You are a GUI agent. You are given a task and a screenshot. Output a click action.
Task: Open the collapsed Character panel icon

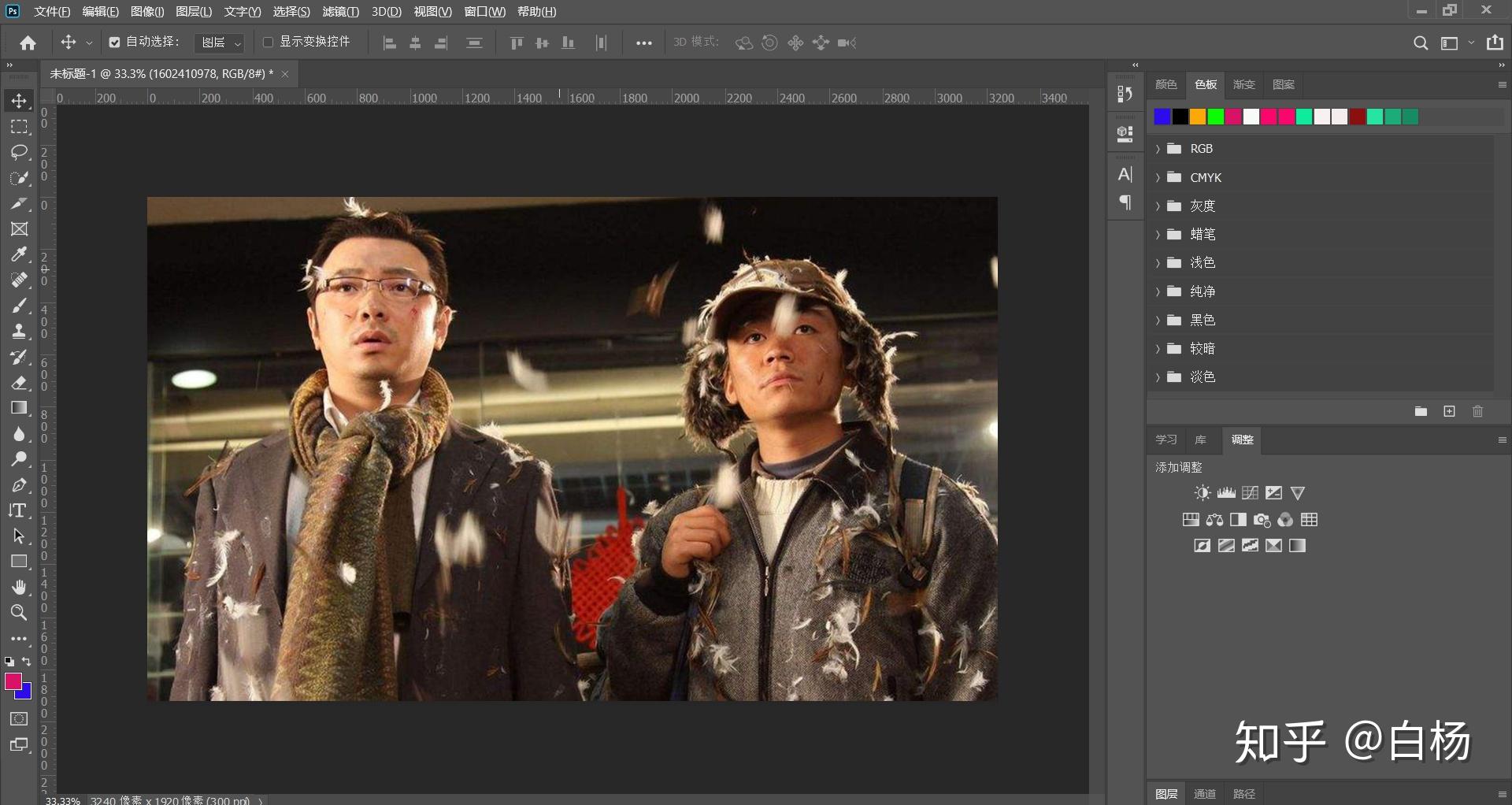(x=1125, y=175)
